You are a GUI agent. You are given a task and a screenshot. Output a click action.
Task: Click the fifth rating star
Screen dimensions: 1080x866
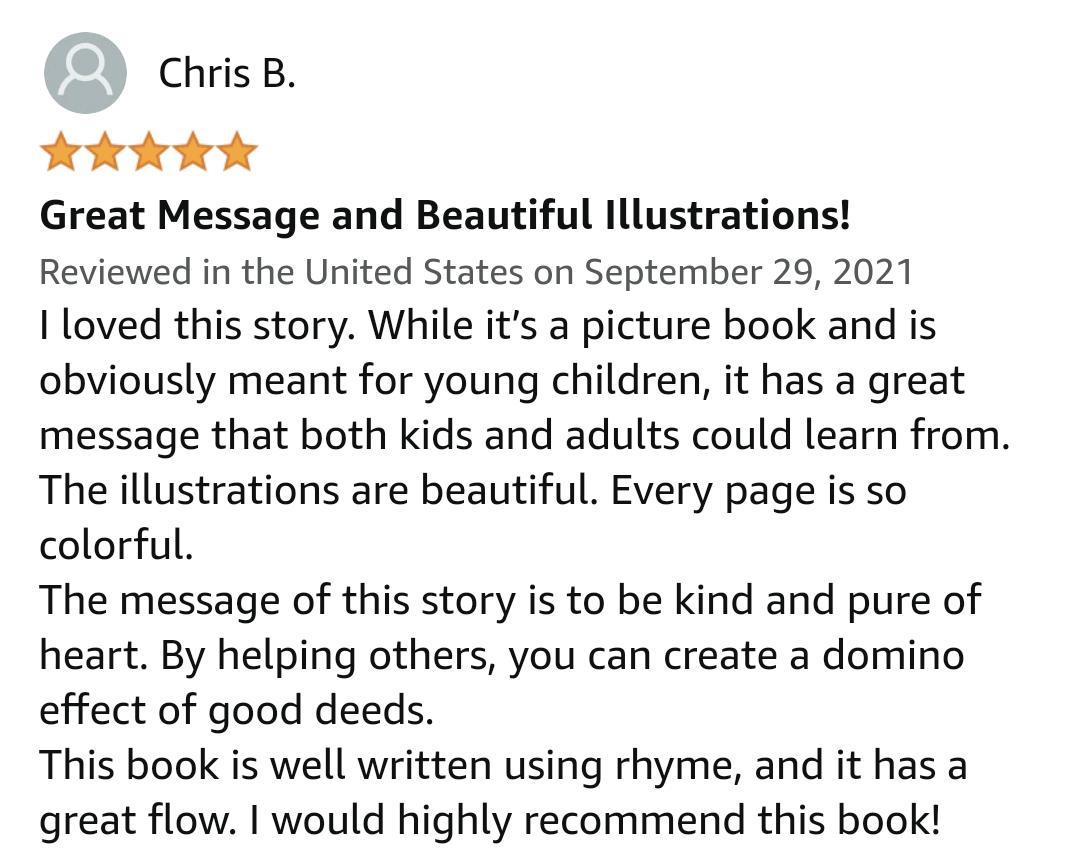pyautogui.click(x=237, y=153)
